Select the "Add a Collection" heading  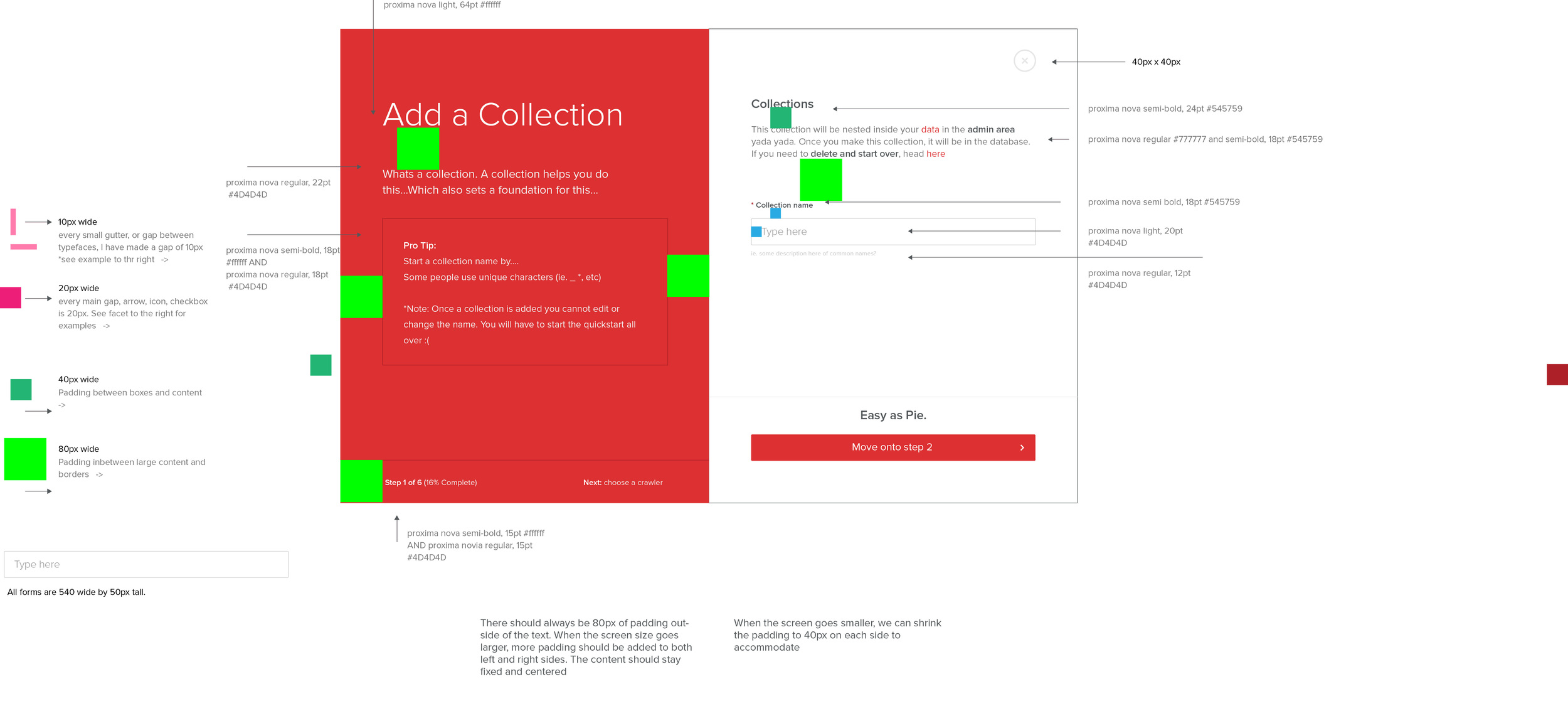502,115
